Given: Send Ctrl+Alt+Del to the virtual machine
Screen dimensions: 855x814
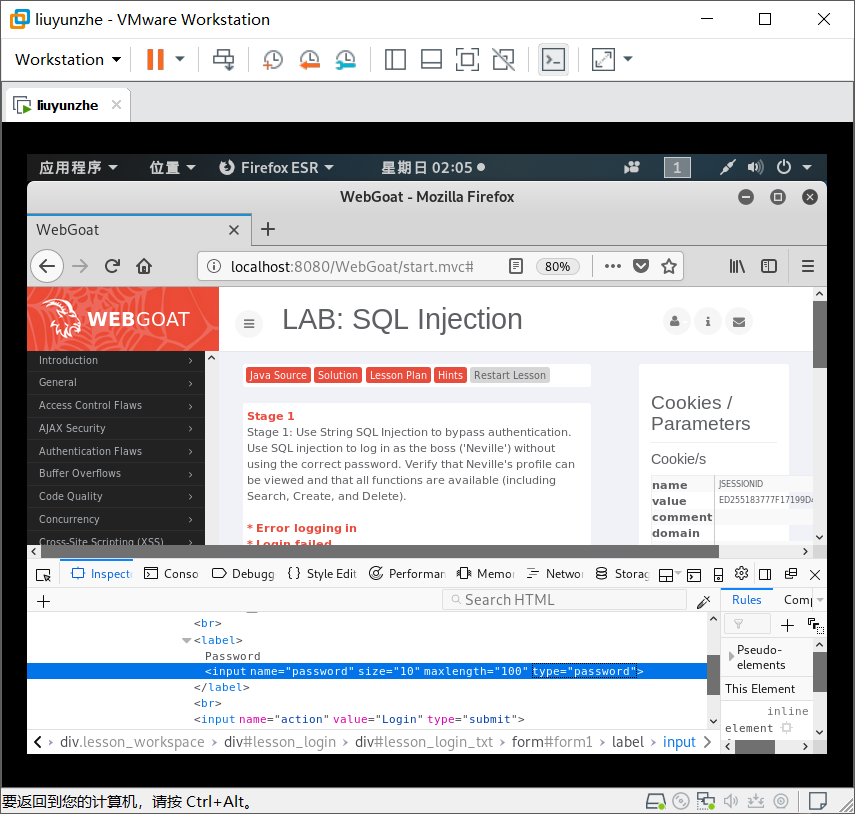Looking at the screenshot, I should (224, 59).
